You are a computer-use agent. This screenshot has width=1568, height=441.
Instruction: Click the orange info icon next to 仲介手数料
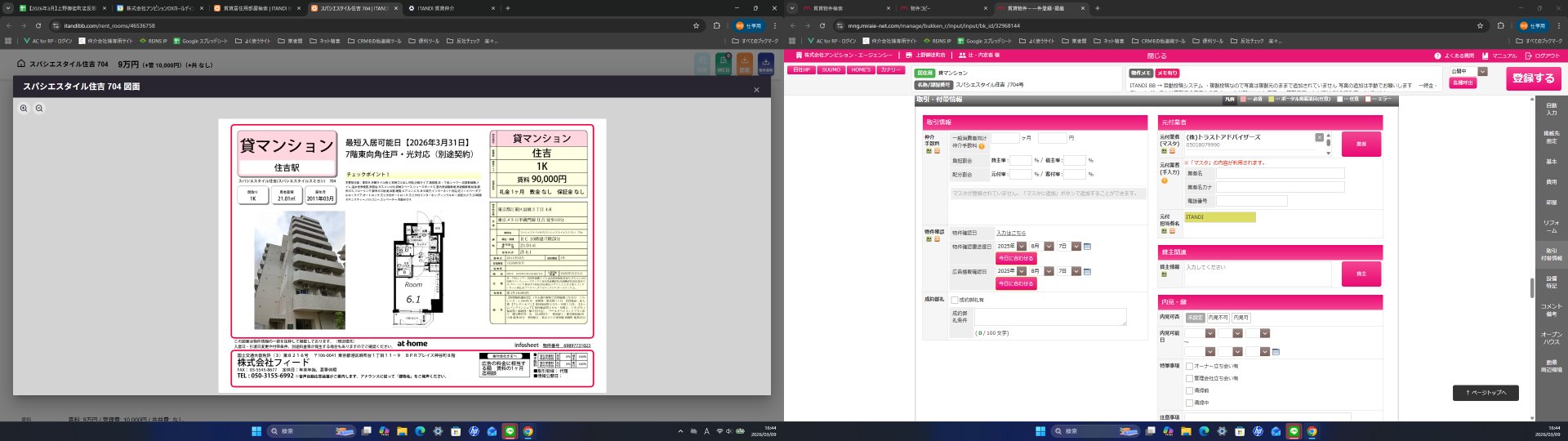[982, 146]
